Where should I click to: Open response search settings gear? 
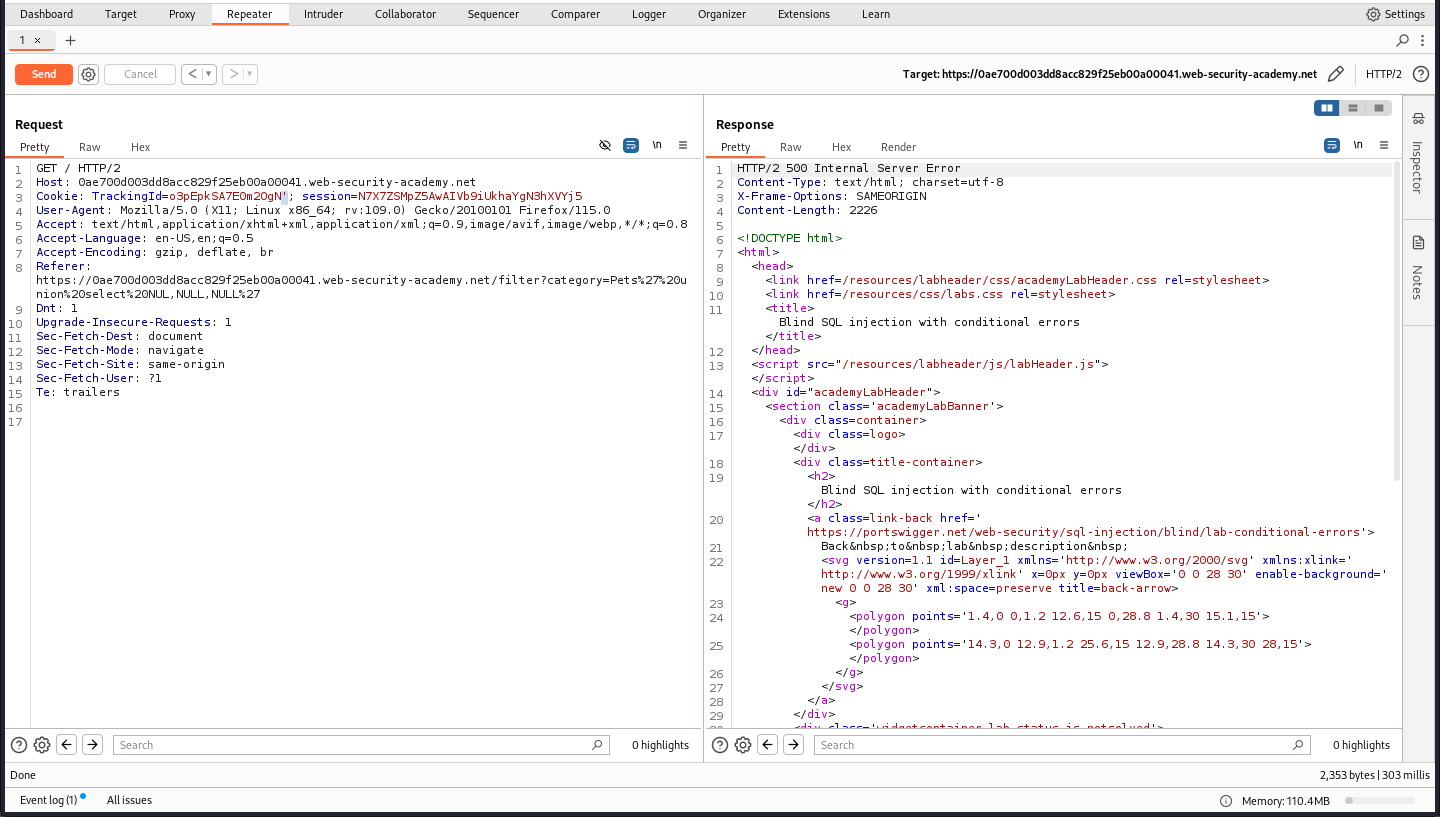[743, 745]
